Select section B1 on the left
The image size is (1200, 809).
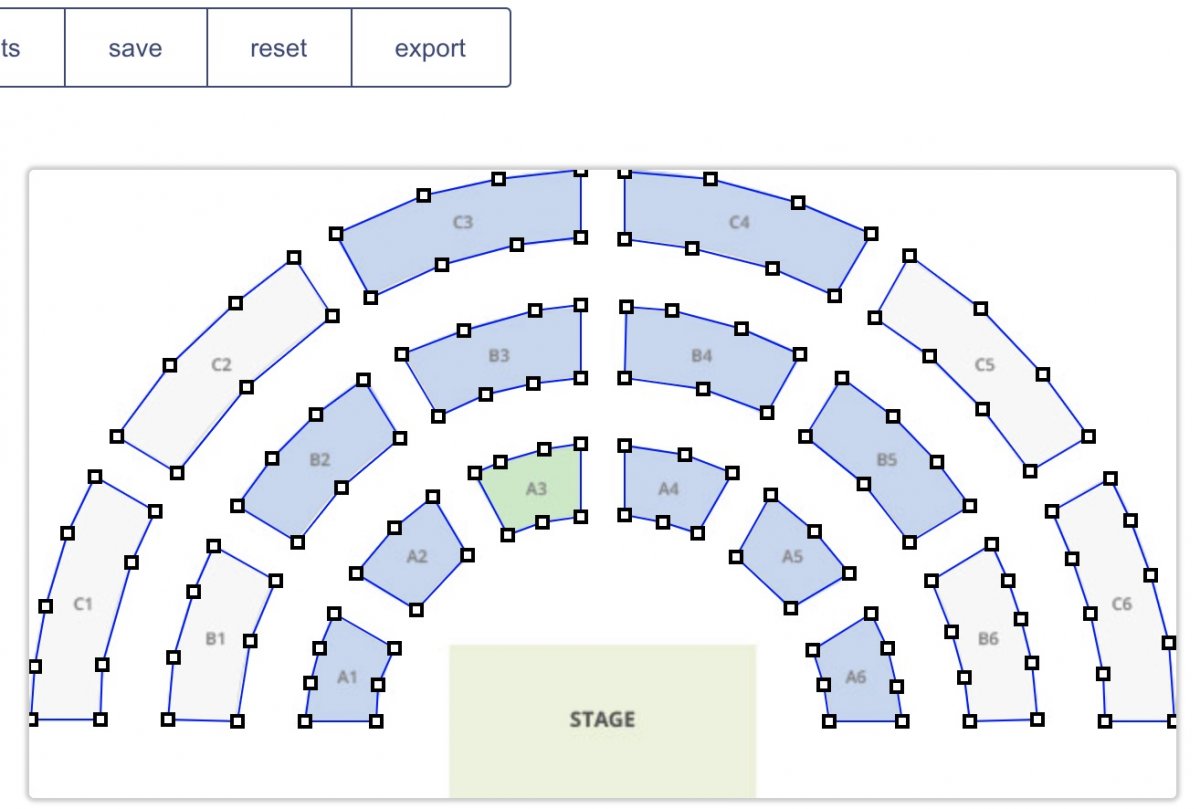point(216,637)
